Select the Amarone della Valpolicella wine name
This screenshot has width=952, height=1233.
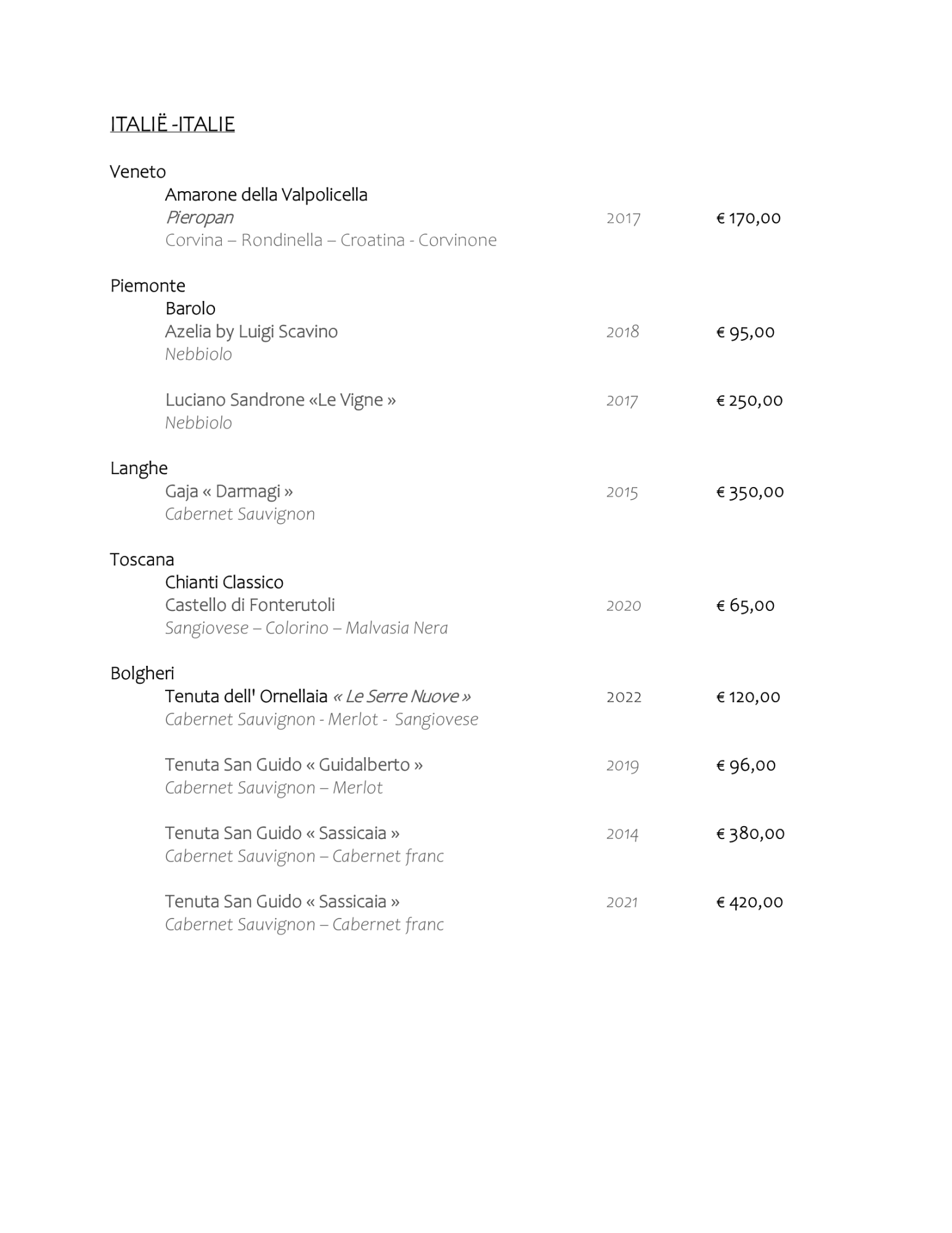click(266, 195)
